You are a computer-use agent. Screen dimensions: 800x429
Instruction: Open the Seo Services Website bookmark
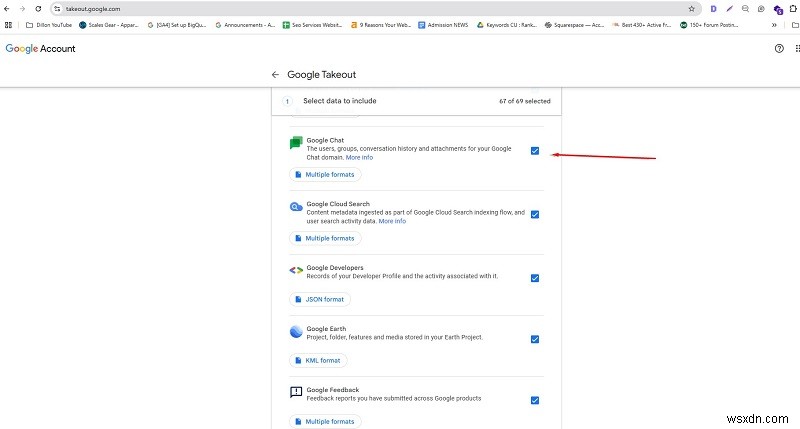(312, 24)
